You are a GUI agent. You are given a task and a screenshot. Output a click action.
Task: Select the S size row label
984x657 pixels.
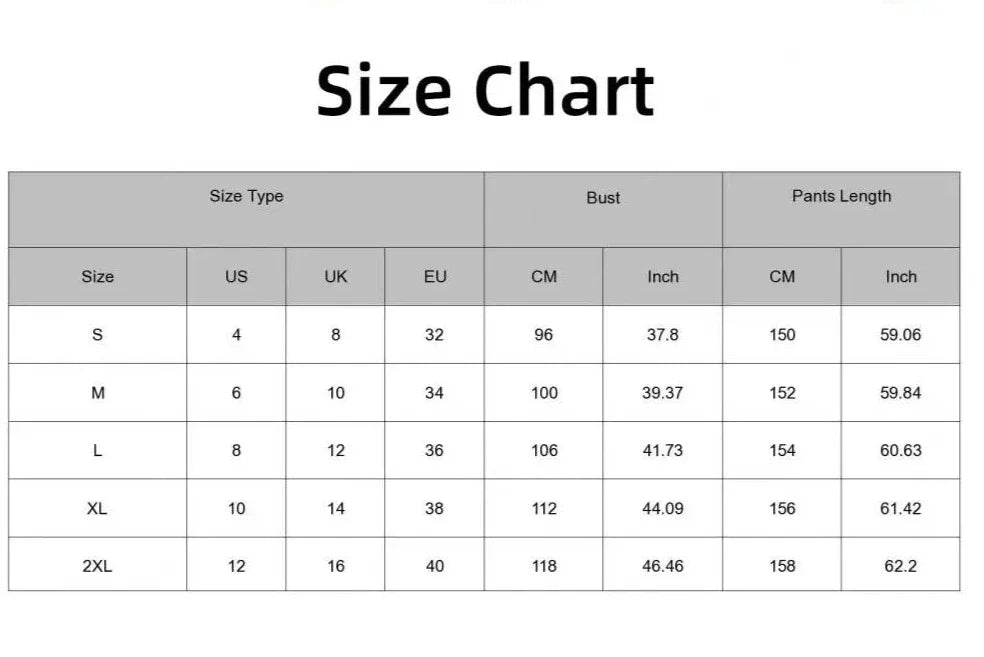pyautogui.click(x=97, y=335)
